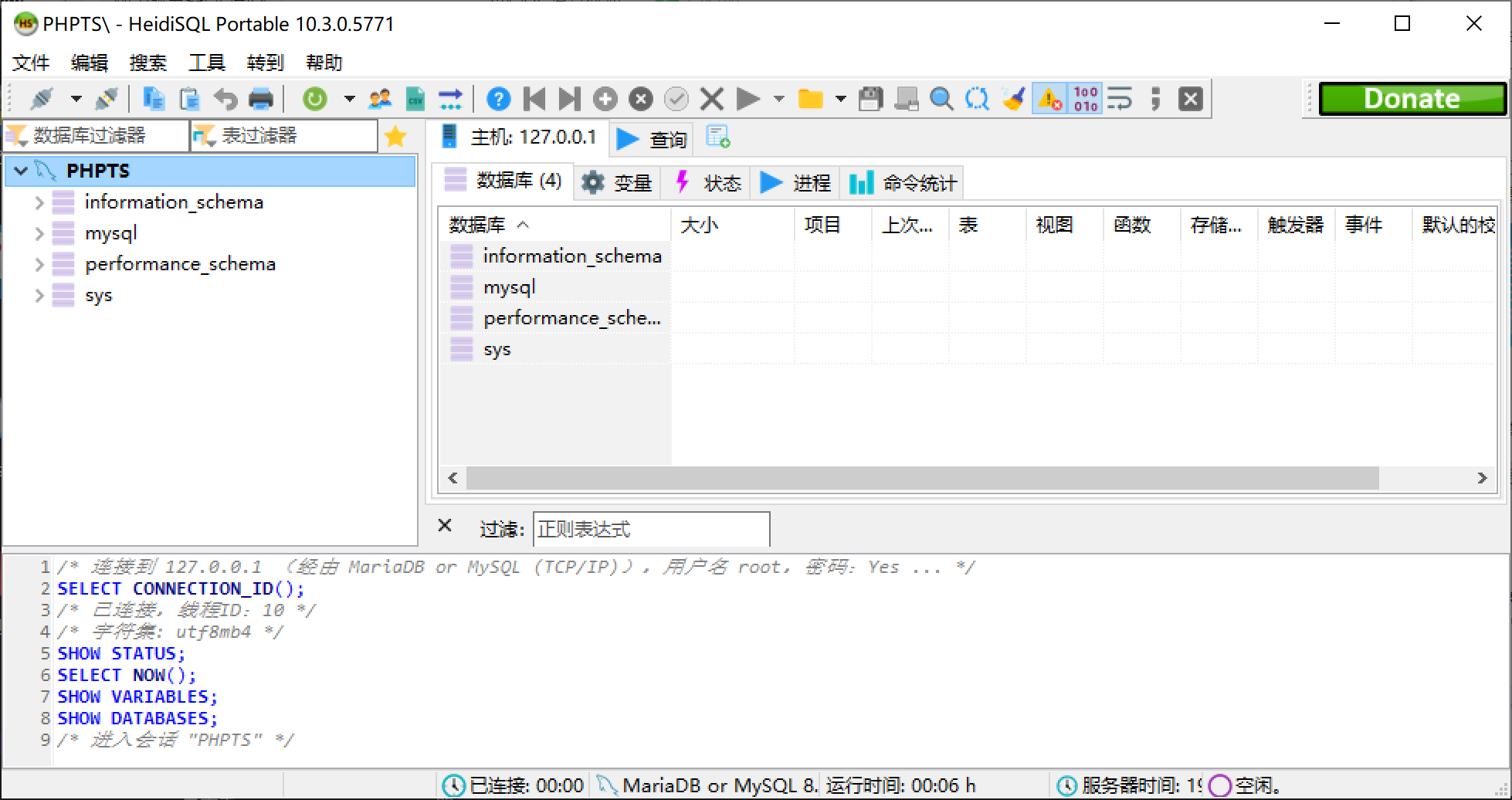
Task: Save SQL as snippet icon
Action: coord(907,99)
